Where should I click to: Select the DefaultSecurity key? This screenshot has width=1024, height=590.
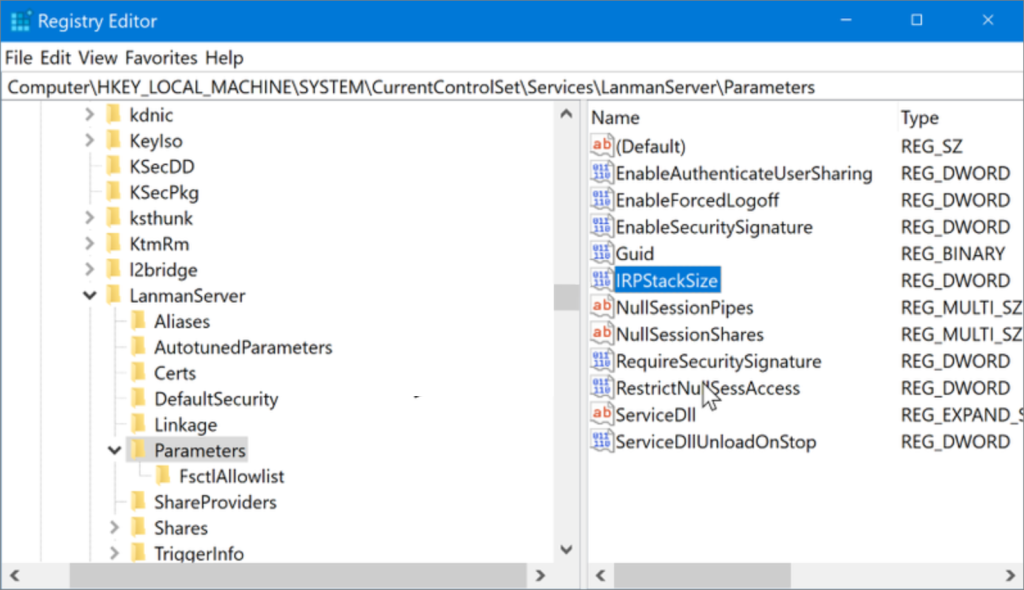(216, 399)
